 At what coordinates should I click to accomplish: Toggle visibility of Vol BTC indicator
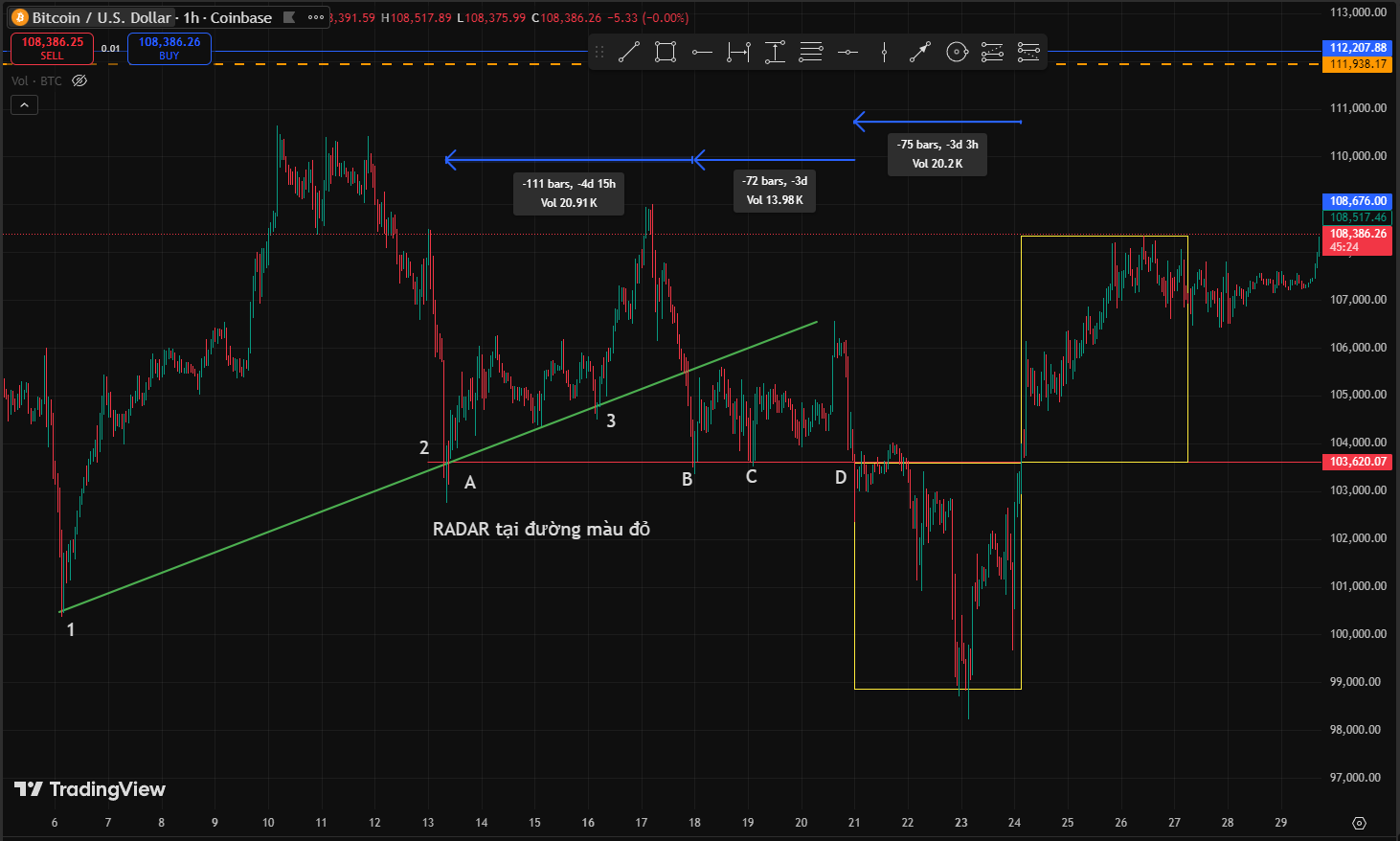pyautogui.click(x=79, y=81)
